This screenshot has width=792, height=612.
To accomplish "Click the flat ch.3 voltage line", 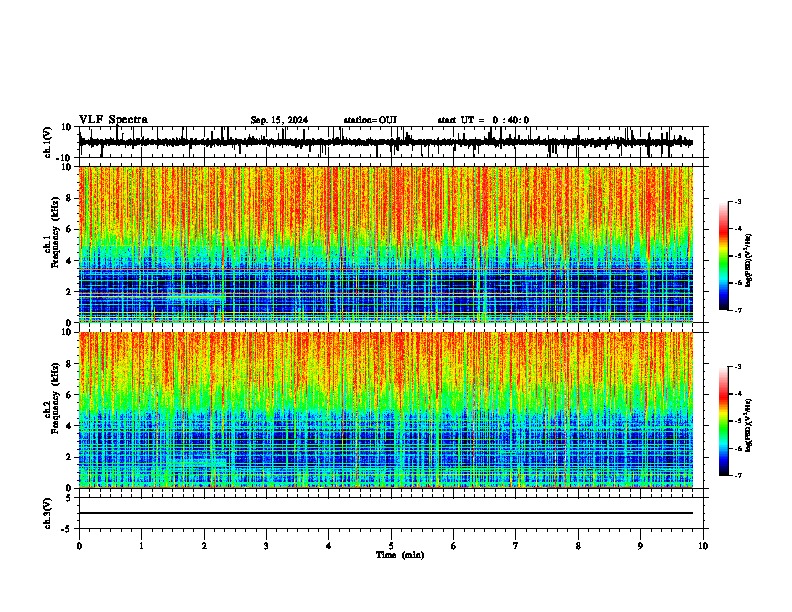I will 386,513.
